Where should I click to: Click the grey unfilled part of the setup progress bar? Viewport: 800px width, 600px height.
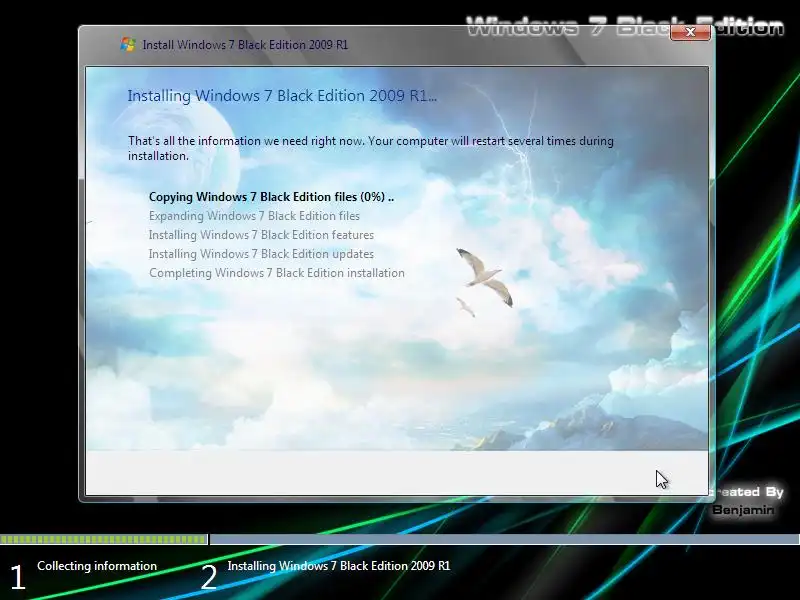[x=505, y=539]
